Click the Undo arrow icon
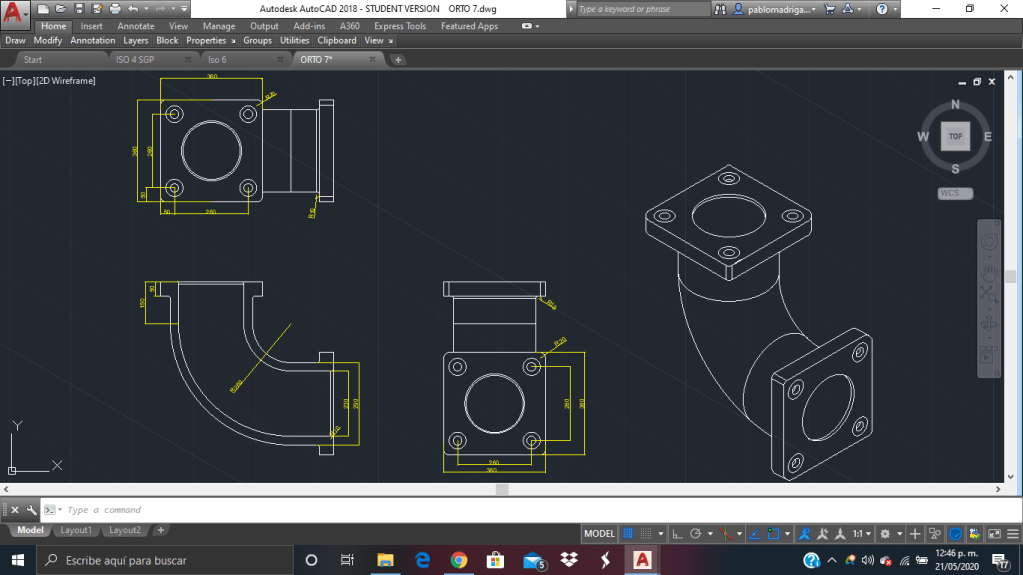 (x=132, y=9)
